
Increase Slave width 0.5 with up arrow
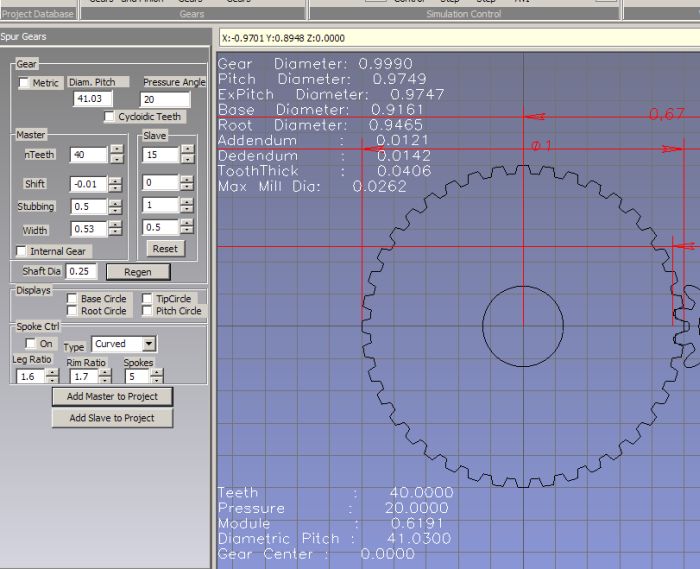point(187,223)
